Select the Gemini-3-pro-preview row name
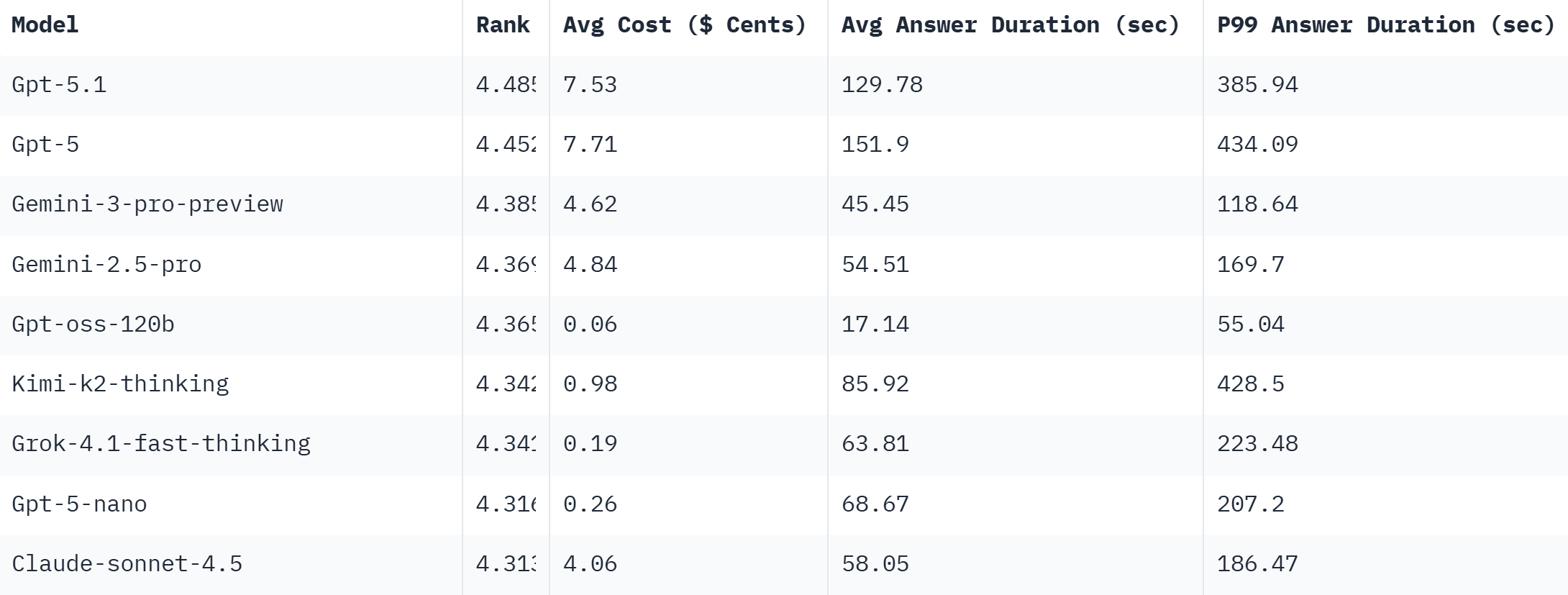Viewport: 1568px width, 595px height. tap(147, 204)
